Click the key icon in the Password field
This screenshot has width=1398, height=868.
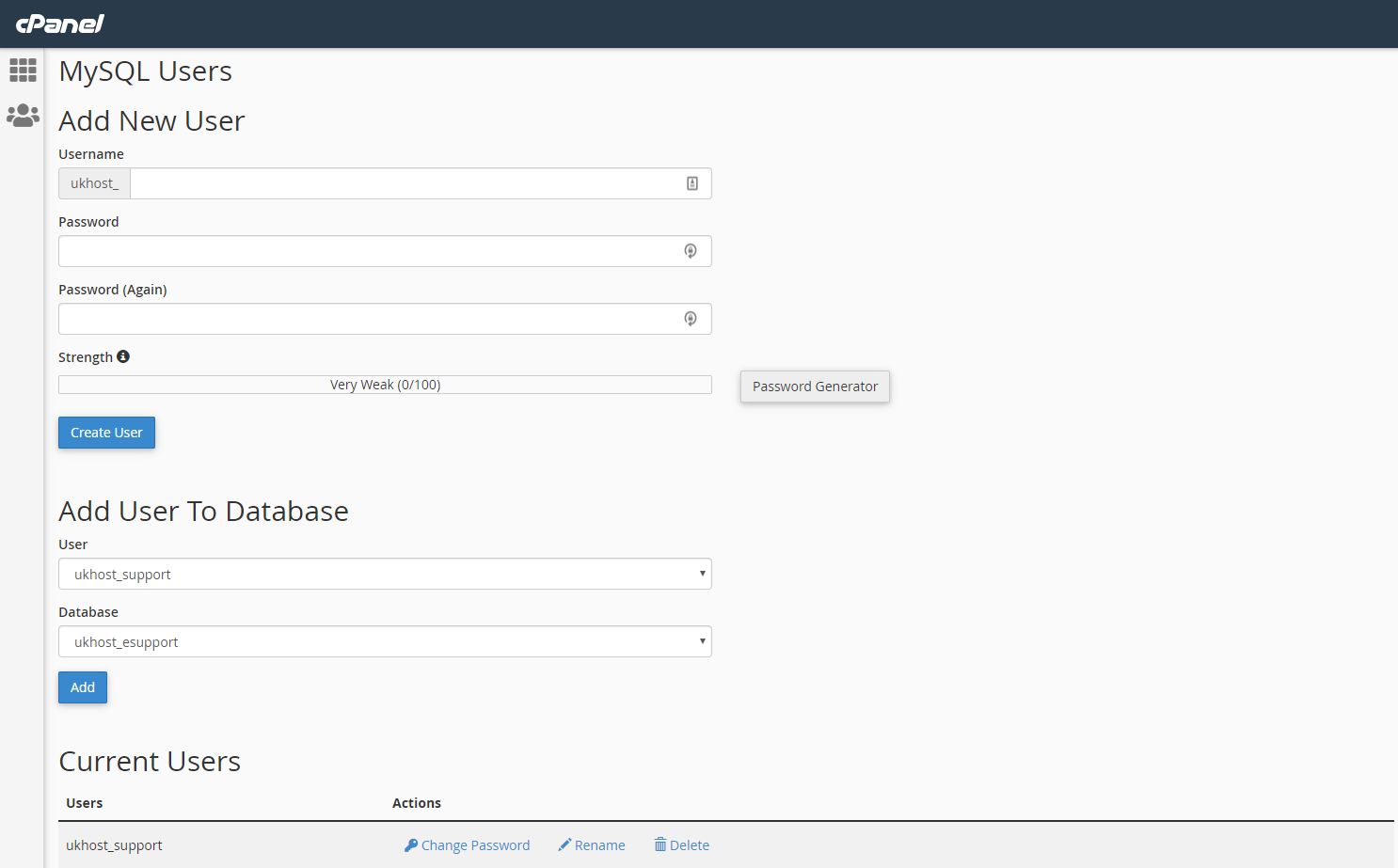tap(691, 251)
